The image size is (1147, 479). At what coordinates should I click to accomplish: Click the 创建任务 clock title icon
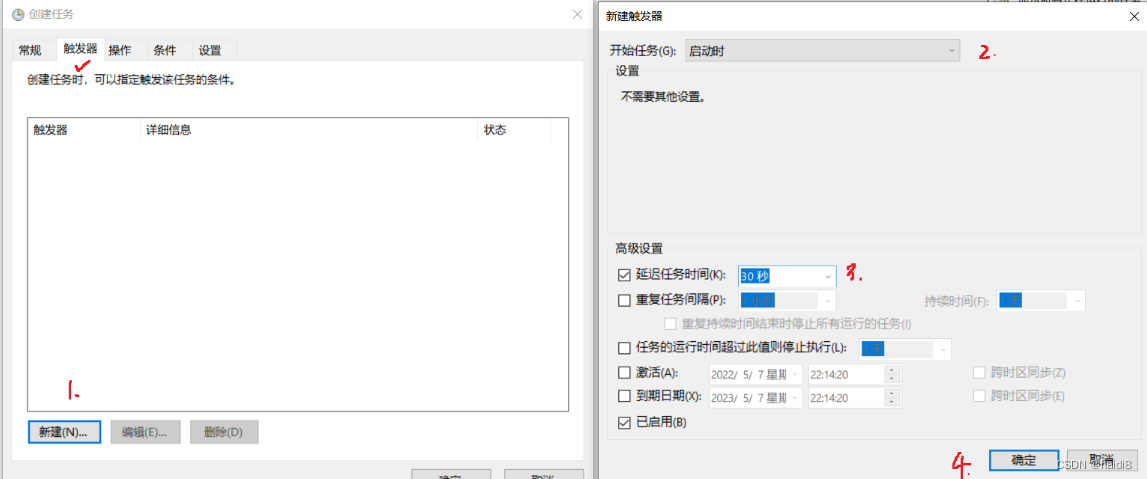[x=18, y=14]
